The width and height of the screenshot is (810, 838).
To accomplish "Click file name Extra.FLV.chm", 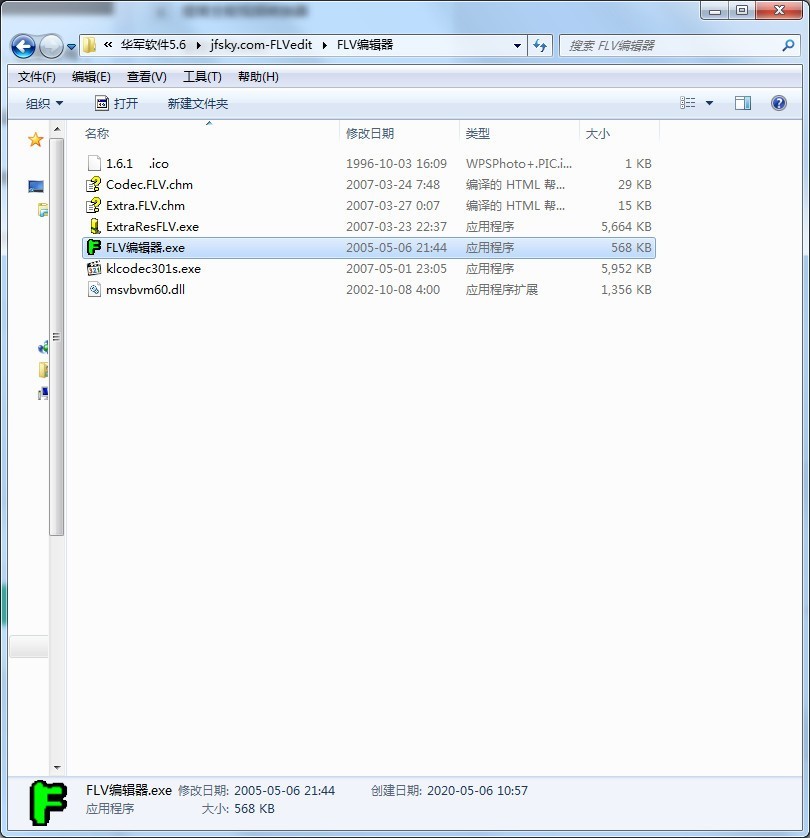I will tap(145, 206).
